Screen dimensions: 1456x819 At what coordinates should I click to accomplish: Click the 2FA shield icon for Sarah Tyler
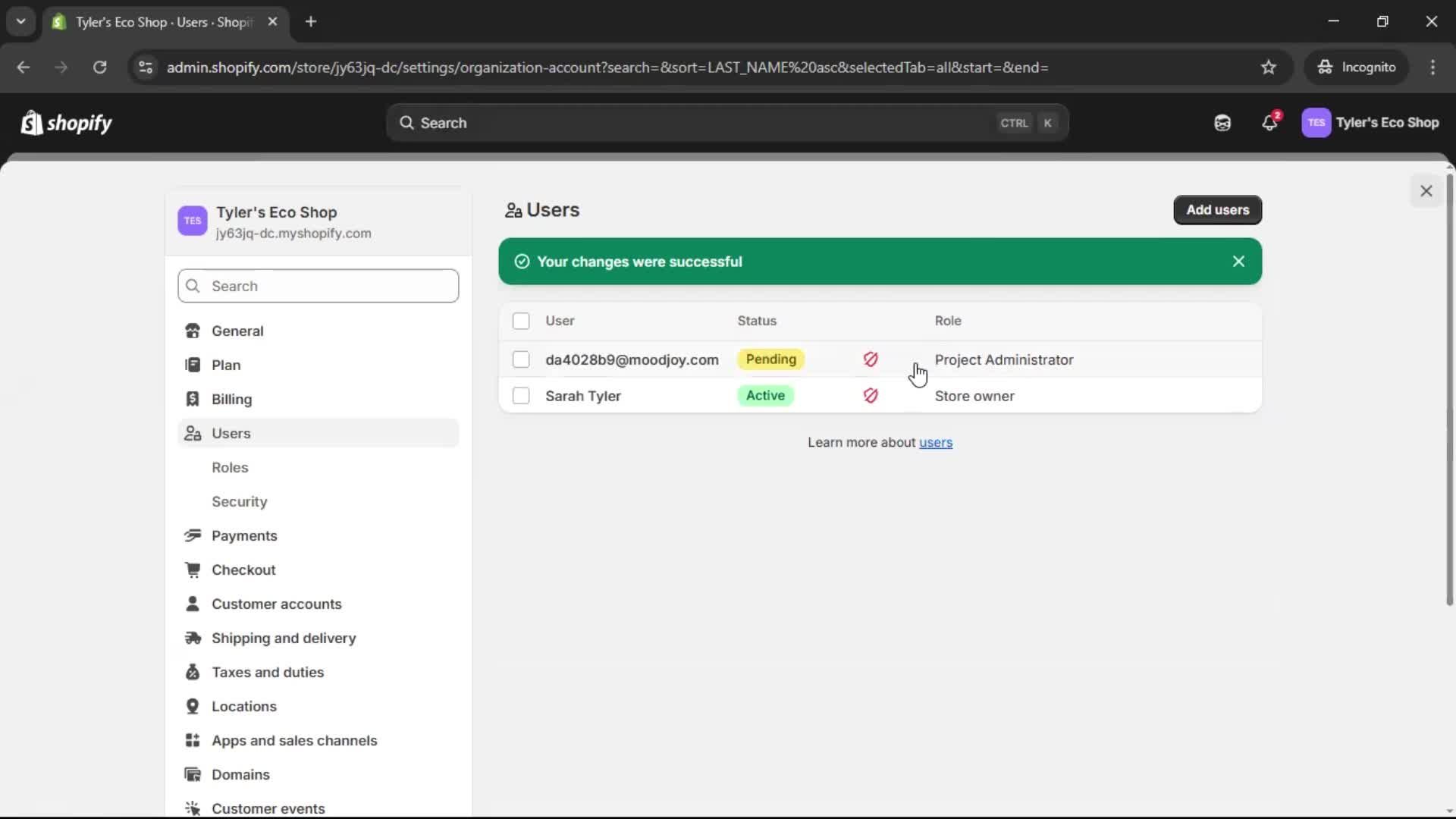pos(870,396)
